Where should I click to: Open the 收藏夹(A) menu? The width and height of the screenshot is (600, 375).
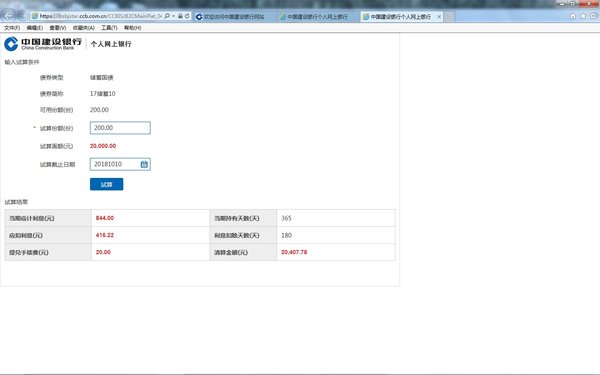(x=83, y=28)
